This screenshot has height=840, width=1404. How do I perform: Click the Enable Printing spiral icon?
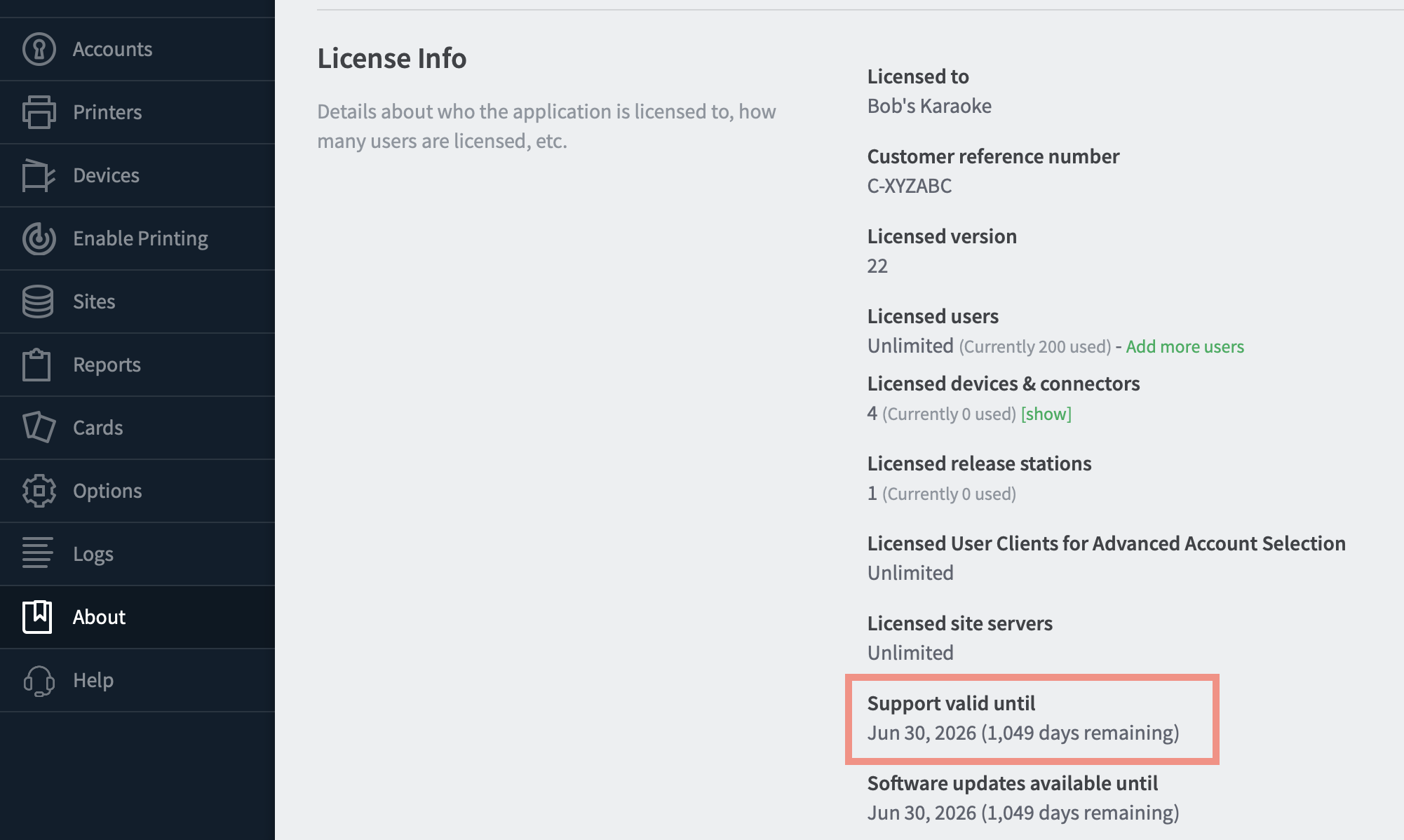point(39,238)
